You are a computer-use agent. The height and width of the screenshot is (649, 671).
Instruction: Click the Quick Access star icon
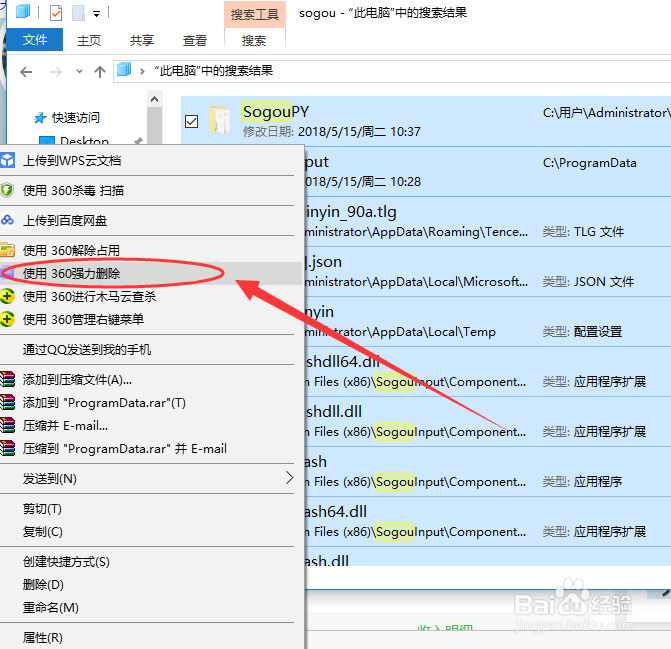click(40, 118)
